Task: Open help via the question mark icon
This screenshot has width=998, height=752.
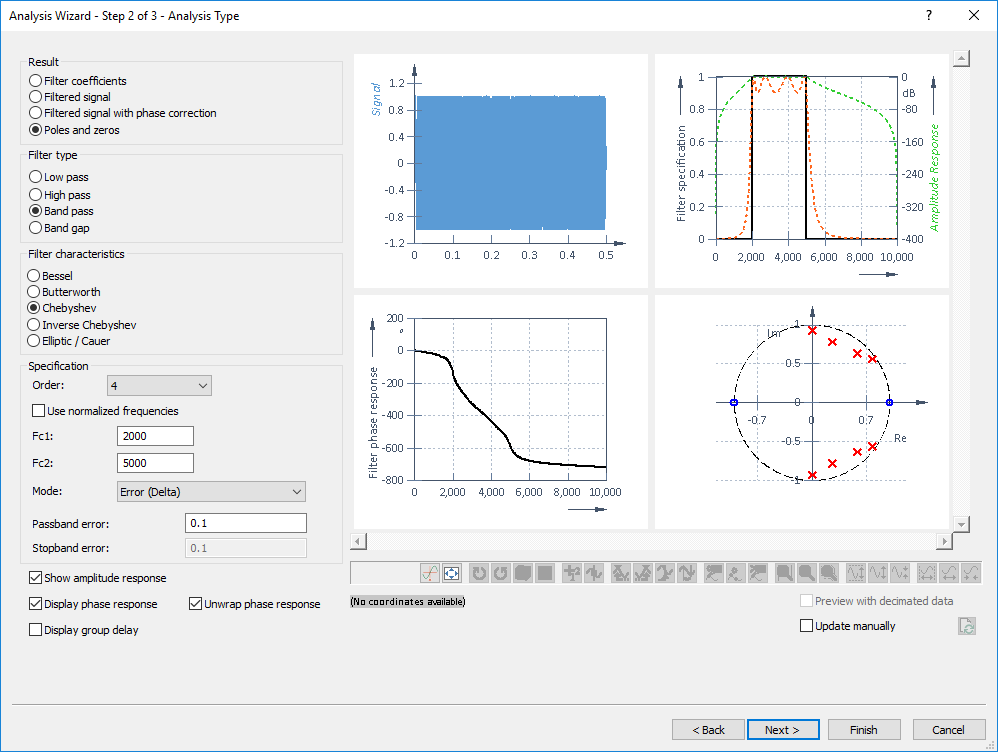Action: pos(928,15)
